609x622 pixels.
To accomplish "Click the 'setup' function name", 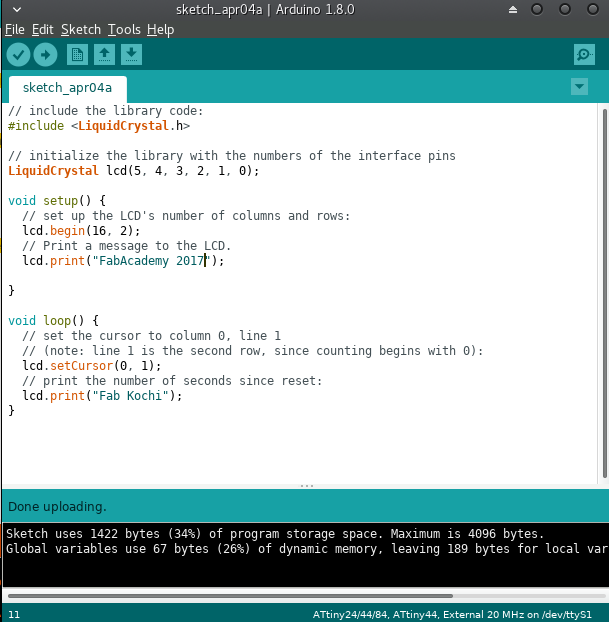I will 60,201.
